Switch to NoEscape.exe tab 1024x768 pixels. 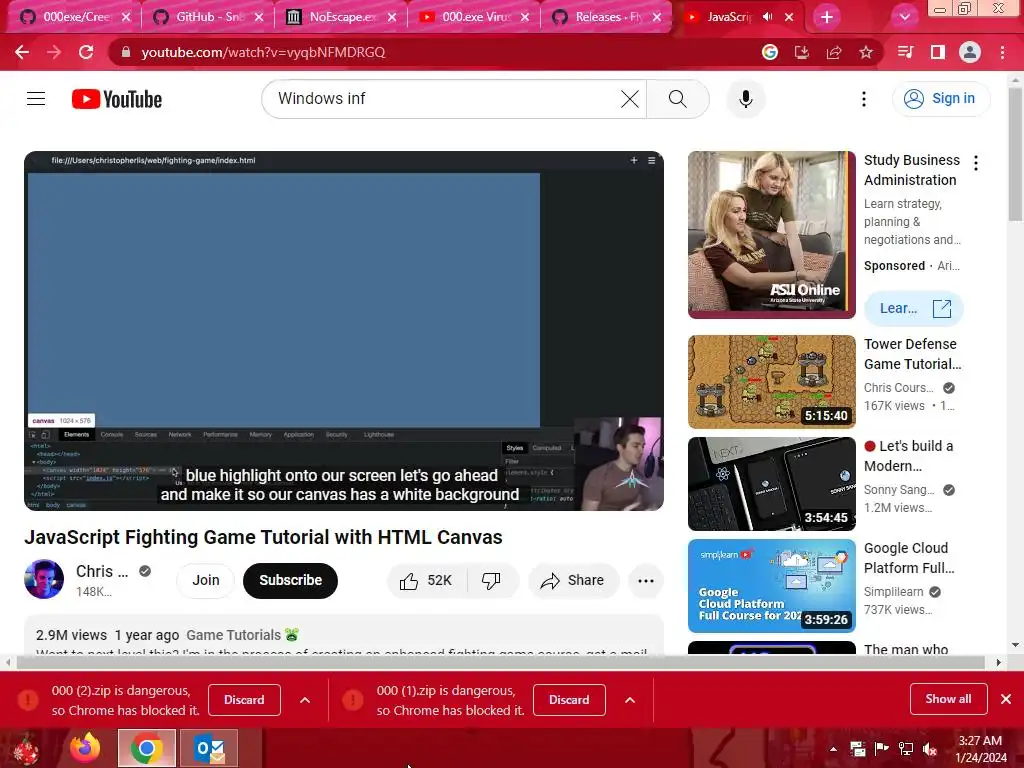coord(342,17)
